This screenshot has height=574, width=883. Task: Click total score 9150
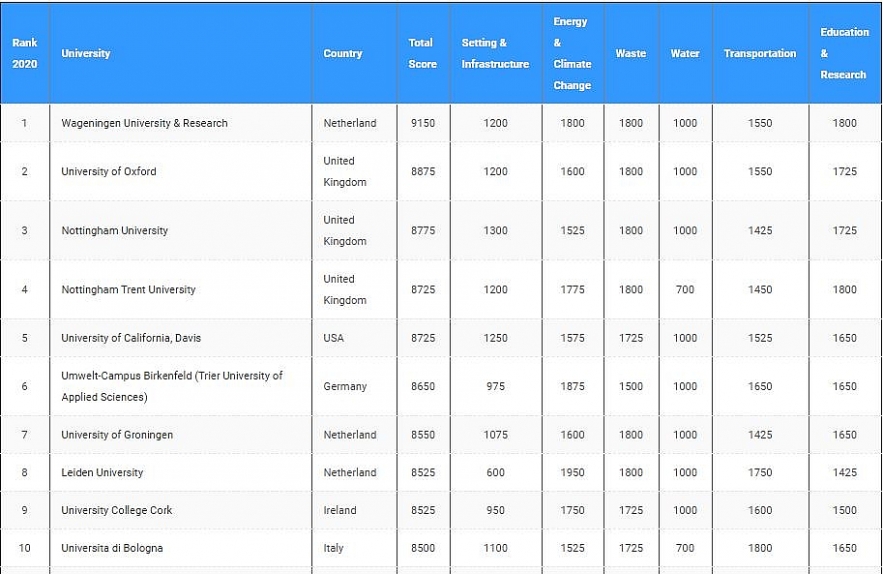(423, 123)
